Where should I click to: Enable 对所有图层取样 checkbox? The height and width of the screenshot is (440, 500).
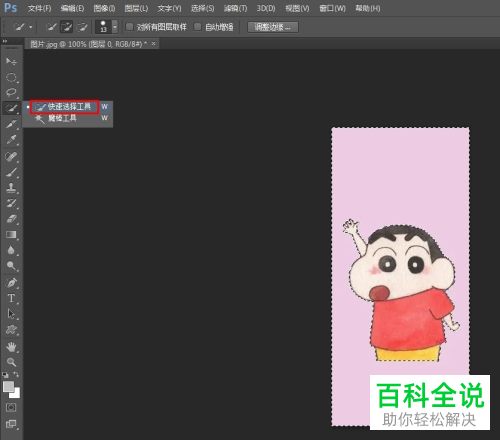129,27
